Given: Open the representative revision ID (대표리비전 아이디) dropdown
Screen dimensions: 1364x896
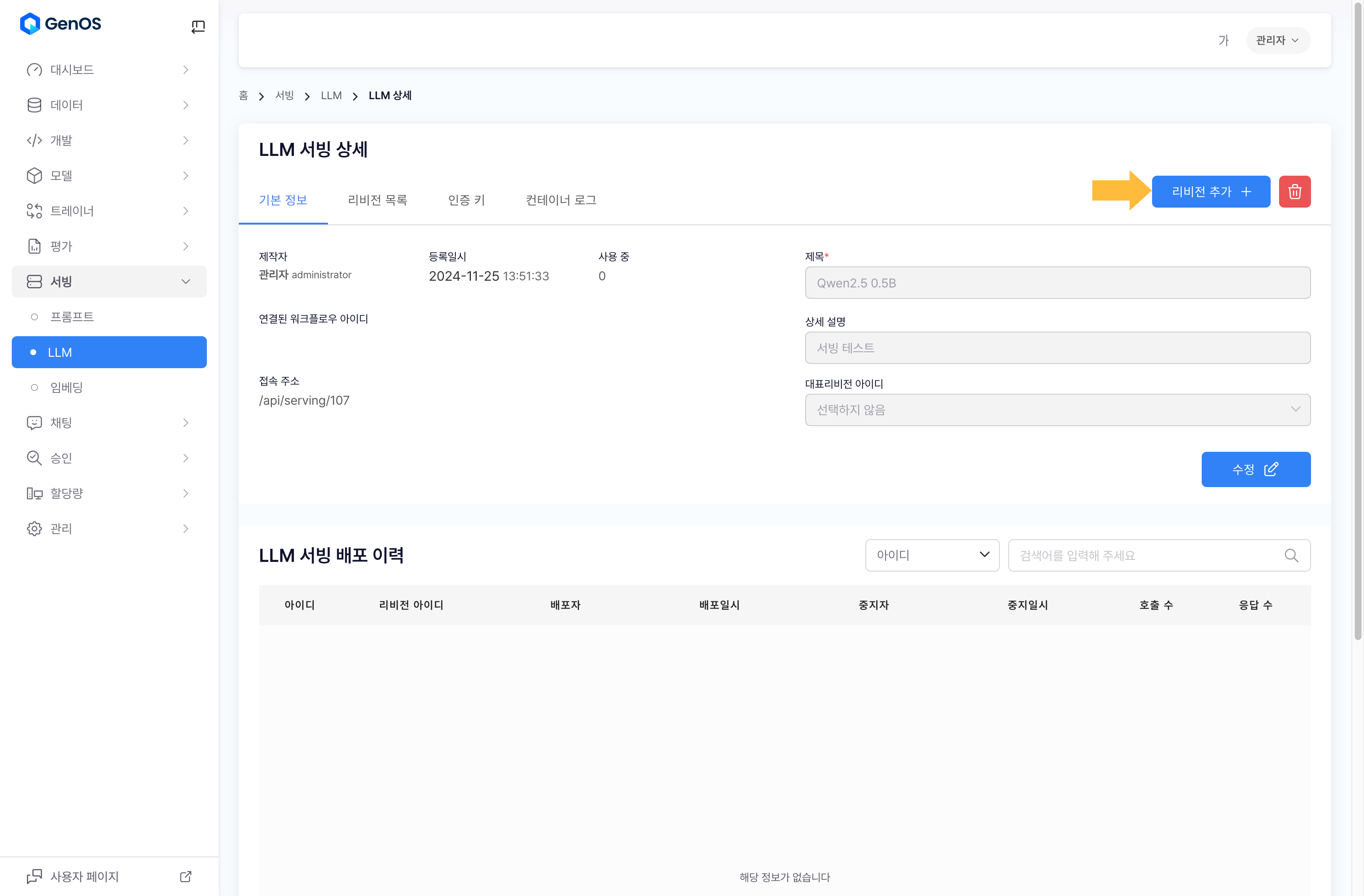Looking at the screenshot, I should click(1057, 410).
